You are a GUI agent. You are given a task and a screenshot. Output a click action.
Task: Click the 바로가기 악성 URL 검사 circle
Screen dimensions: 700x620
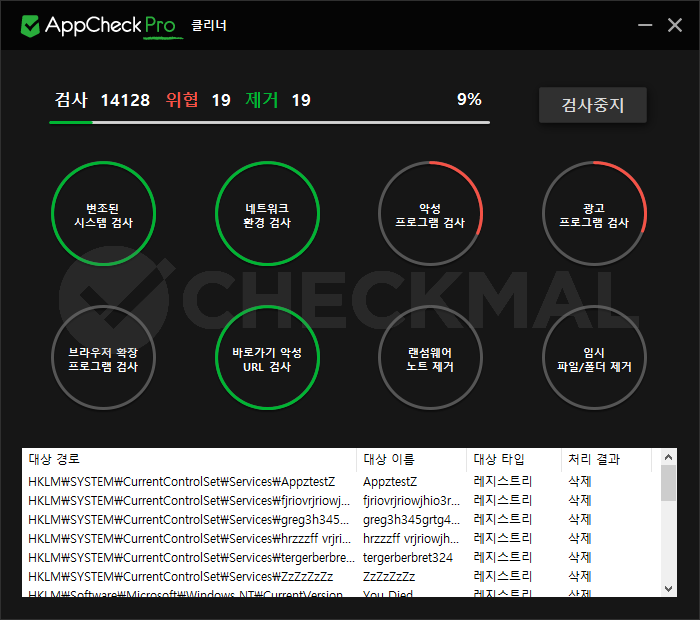[x=267, y=359]
